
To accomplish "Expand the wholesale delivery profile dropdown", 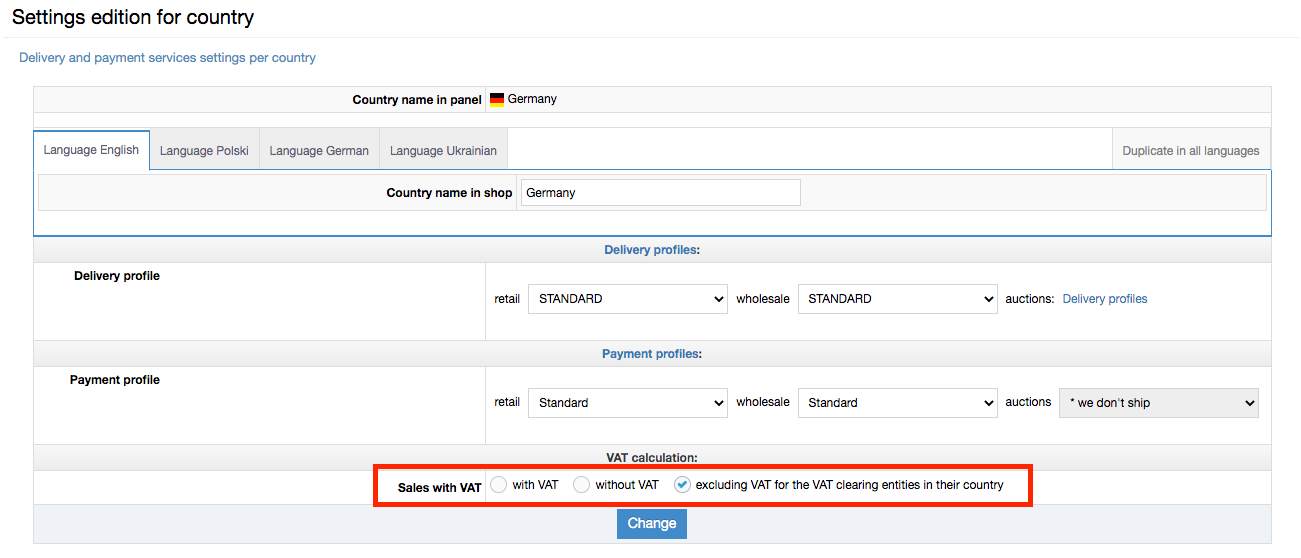I will click(897, 299).
